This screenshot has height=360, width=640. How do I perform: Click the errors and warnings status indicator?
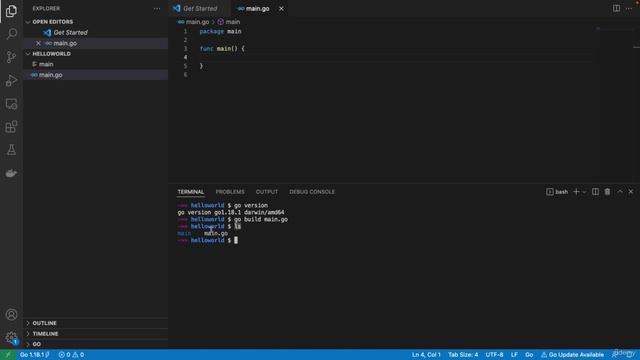click(71, 355)
